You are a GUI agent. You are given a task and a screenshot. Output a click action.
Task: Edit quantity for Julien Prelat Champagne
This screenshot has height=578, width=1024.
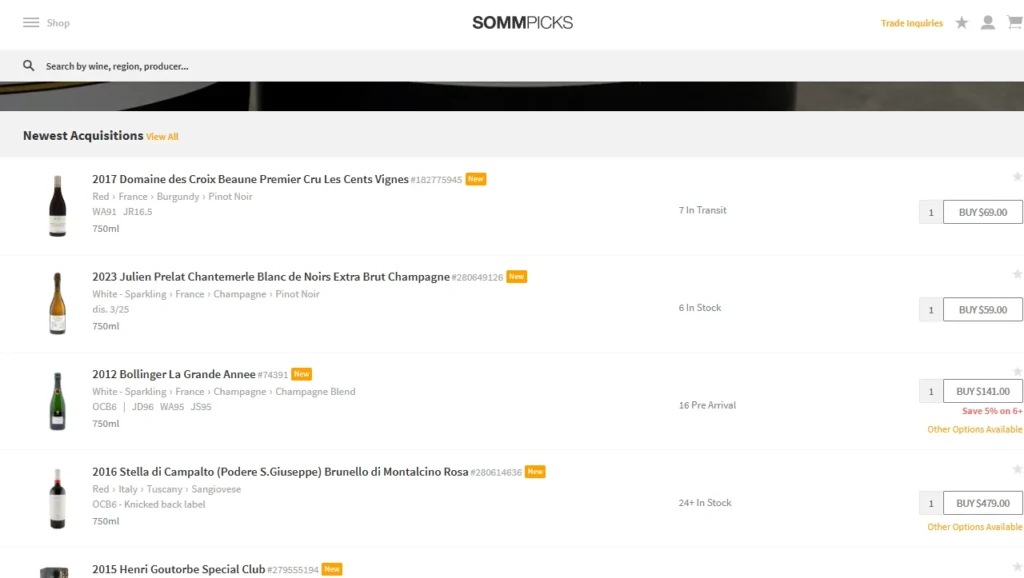pos(931,310)
